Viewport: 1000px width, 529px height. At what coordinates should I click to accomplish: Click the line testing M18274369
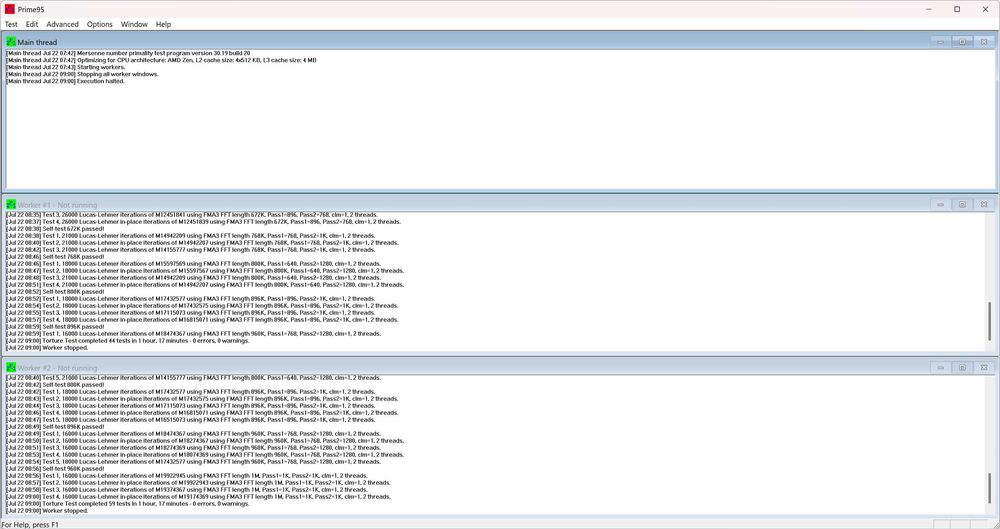(x=193, y=447)
